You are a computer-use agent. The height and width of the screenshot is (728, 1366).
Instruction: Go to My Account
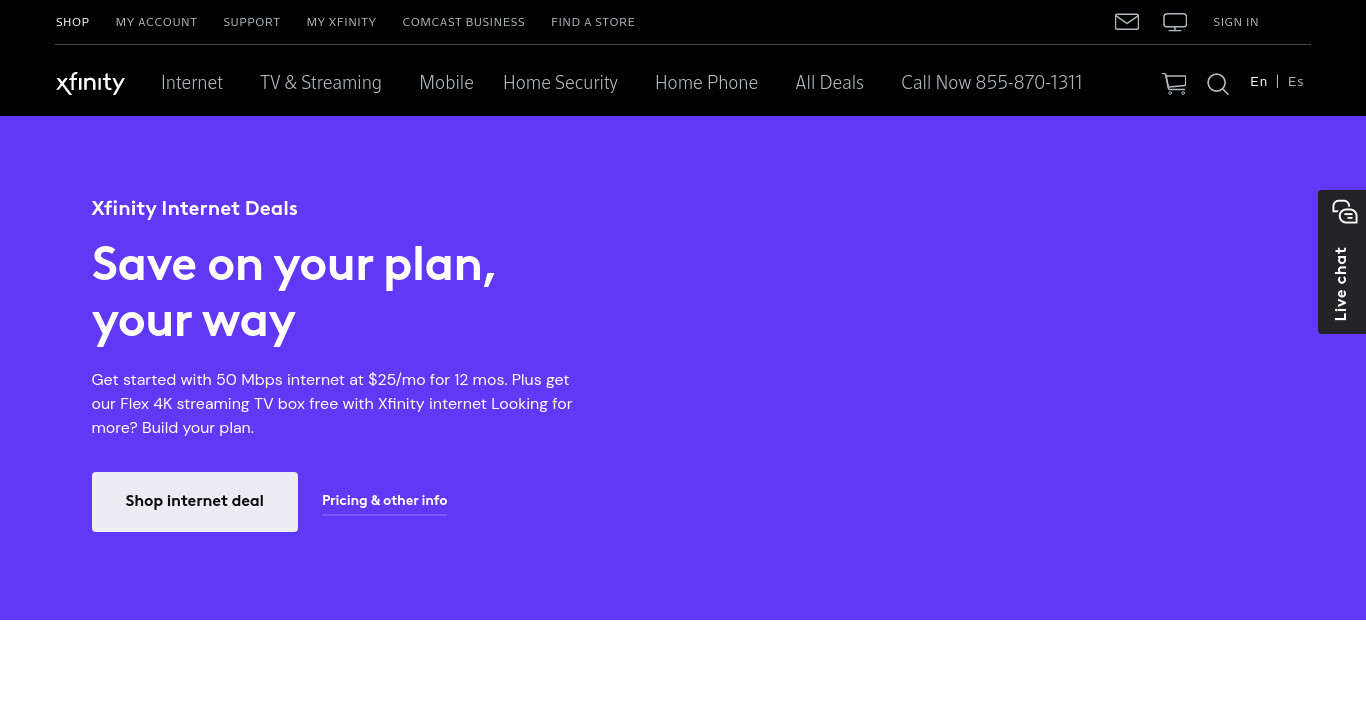coord(156,22)
